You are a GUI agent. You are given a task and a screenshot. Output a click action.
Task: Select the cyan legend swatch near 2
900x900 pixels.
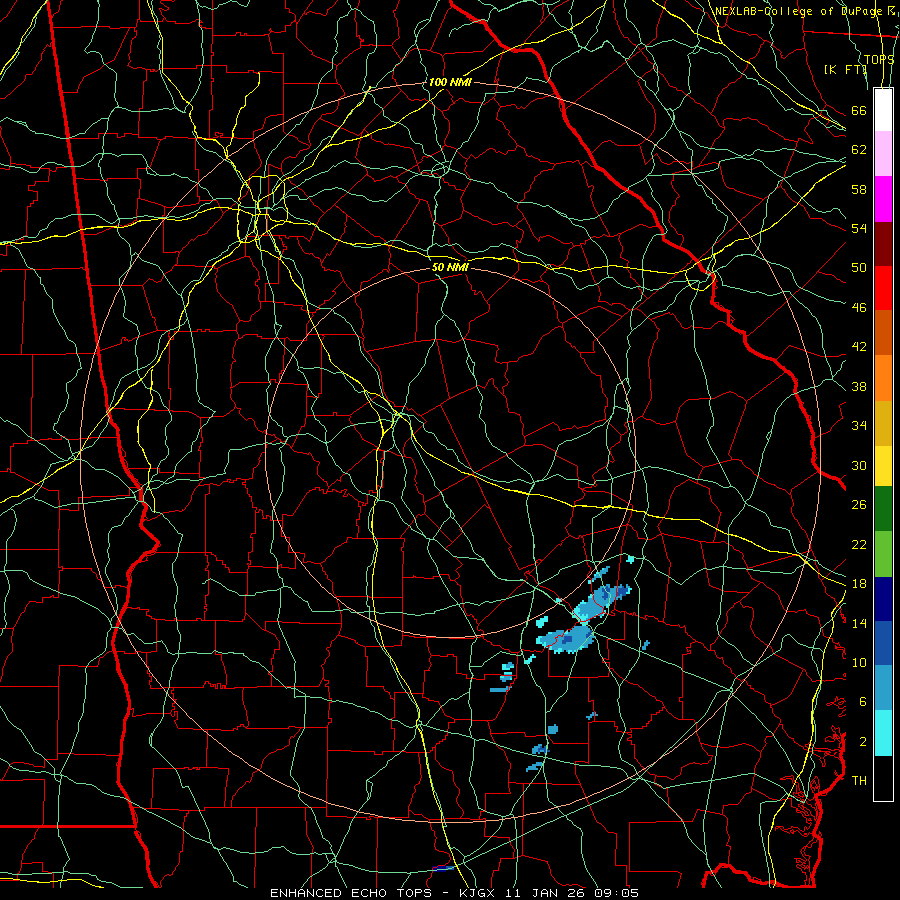tap(883, 733)
